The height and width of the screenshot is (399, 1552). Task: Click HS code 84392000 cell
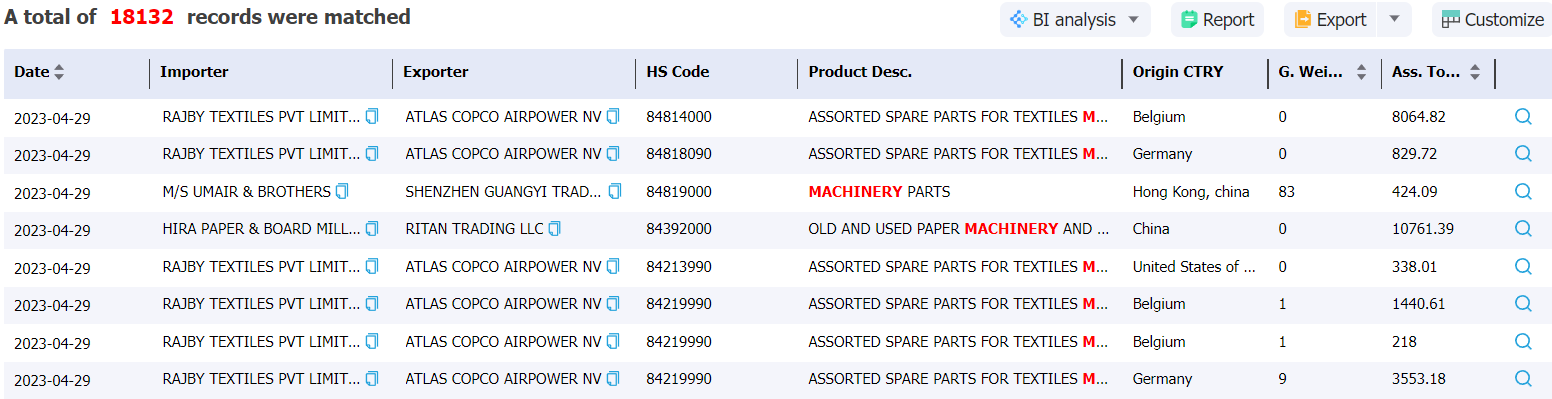pos(679,229)
